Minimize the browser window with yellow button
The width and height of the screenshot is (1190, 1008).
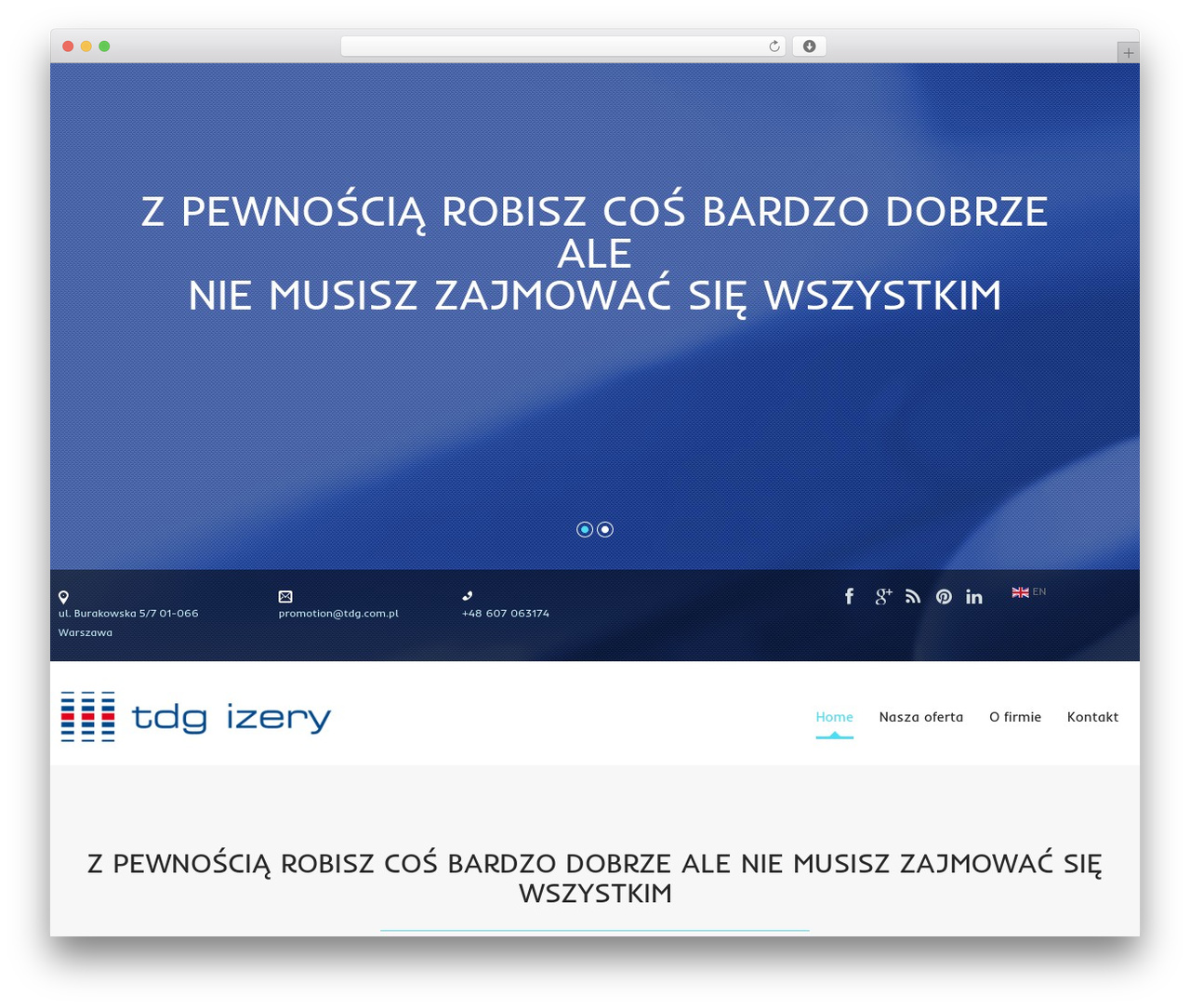86,46
